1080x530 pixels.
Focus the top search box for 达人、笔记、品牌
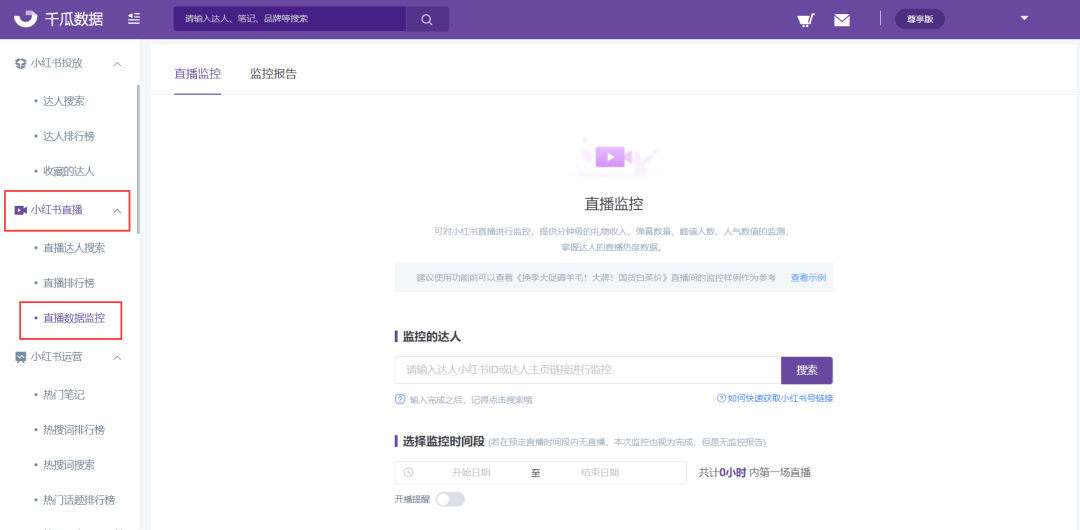(x=289, y=19)
